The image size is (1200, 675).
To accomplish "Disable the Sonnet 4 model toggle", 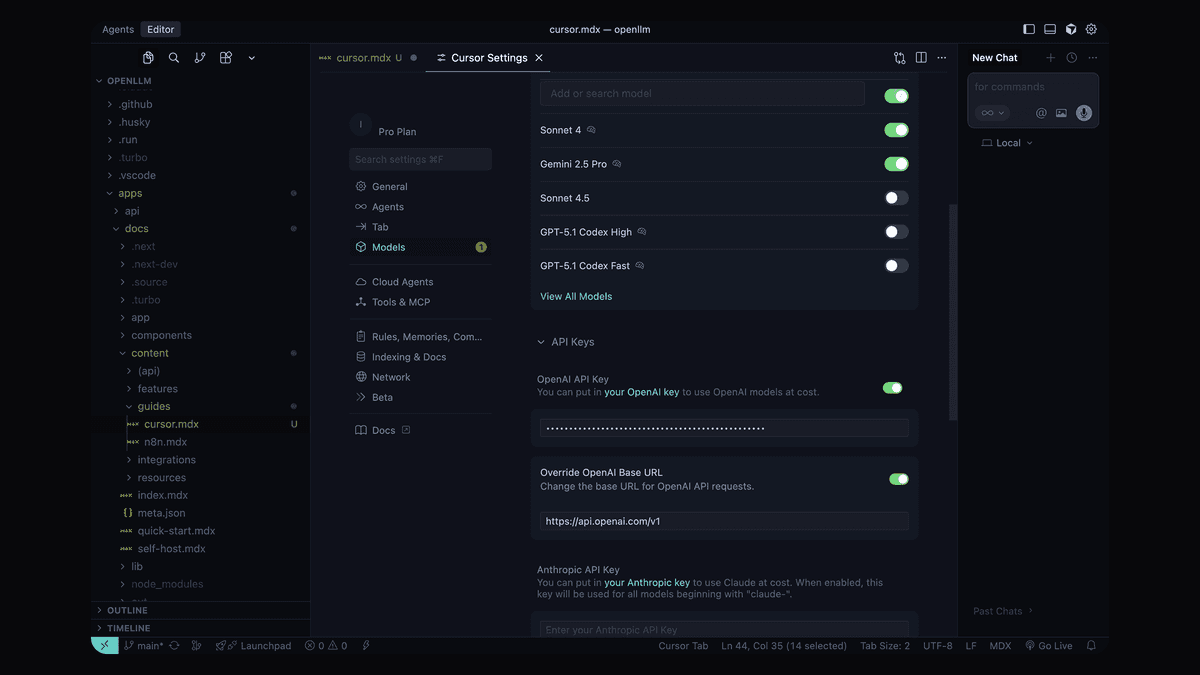I will pyautogui.click(x=896, y=129).
